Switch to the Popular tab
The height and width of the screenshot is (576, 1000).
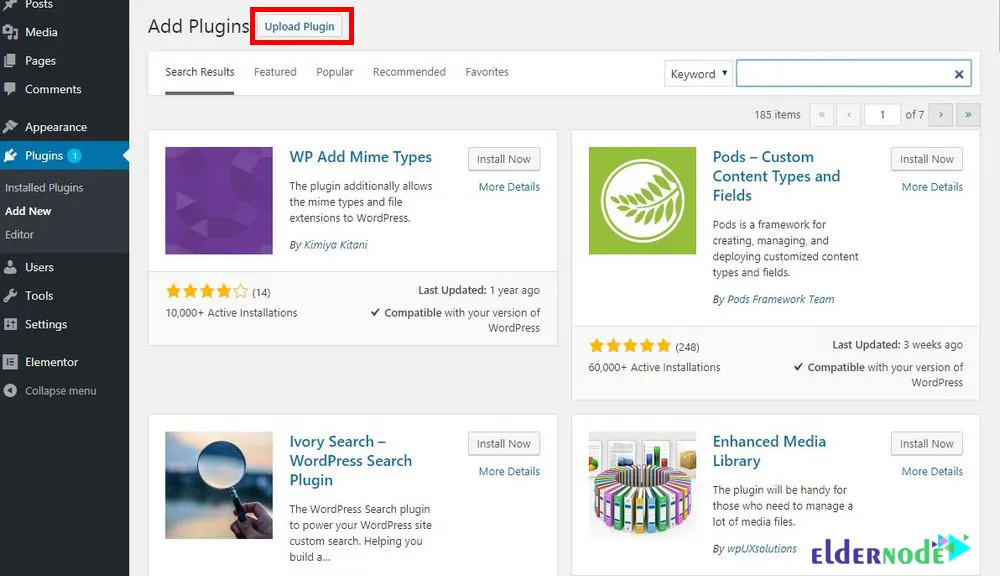click(335, 72)
